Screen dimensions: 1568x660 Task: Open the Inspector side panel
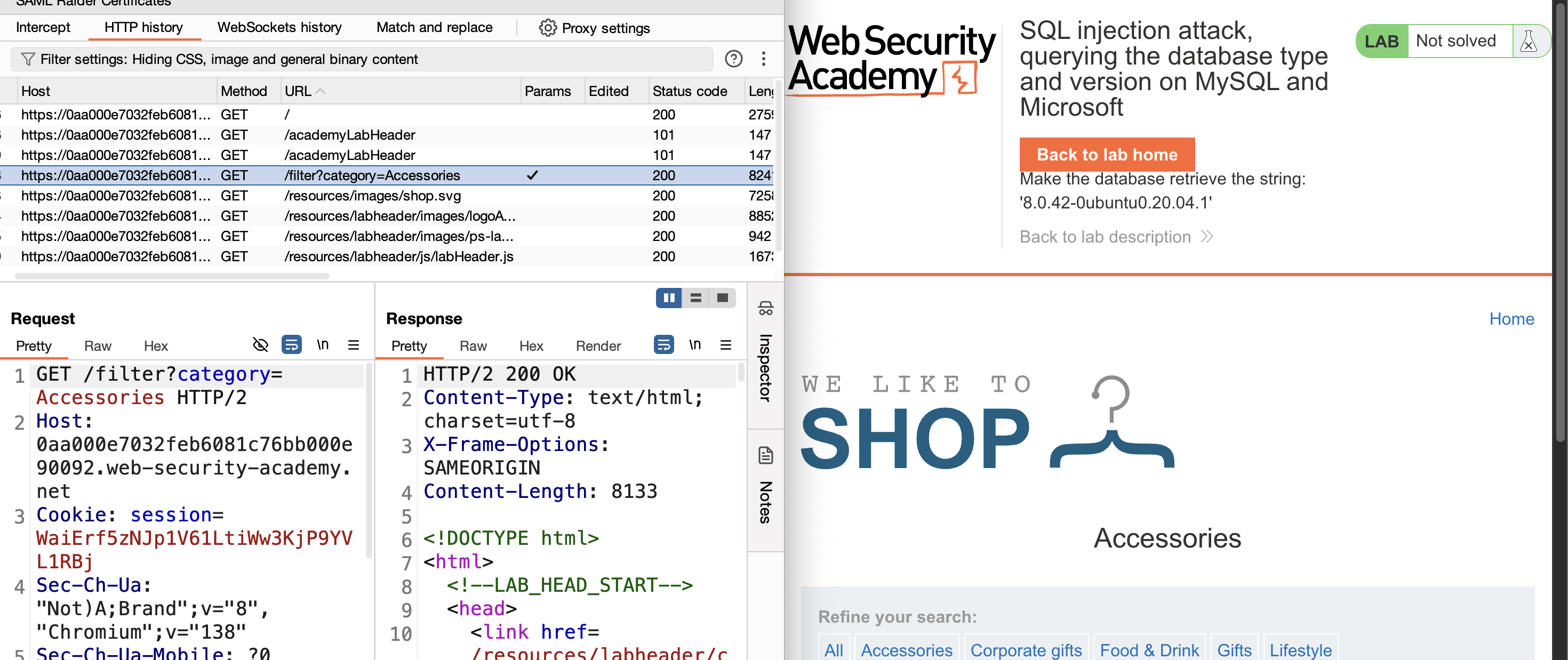point(765,353)
